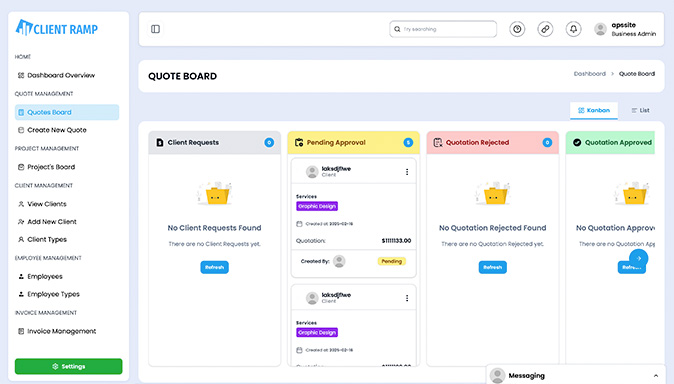Screen dimensions: 674x384
Task: Toggle the sidebar collapse icon
Action: [x=155, y=29]
